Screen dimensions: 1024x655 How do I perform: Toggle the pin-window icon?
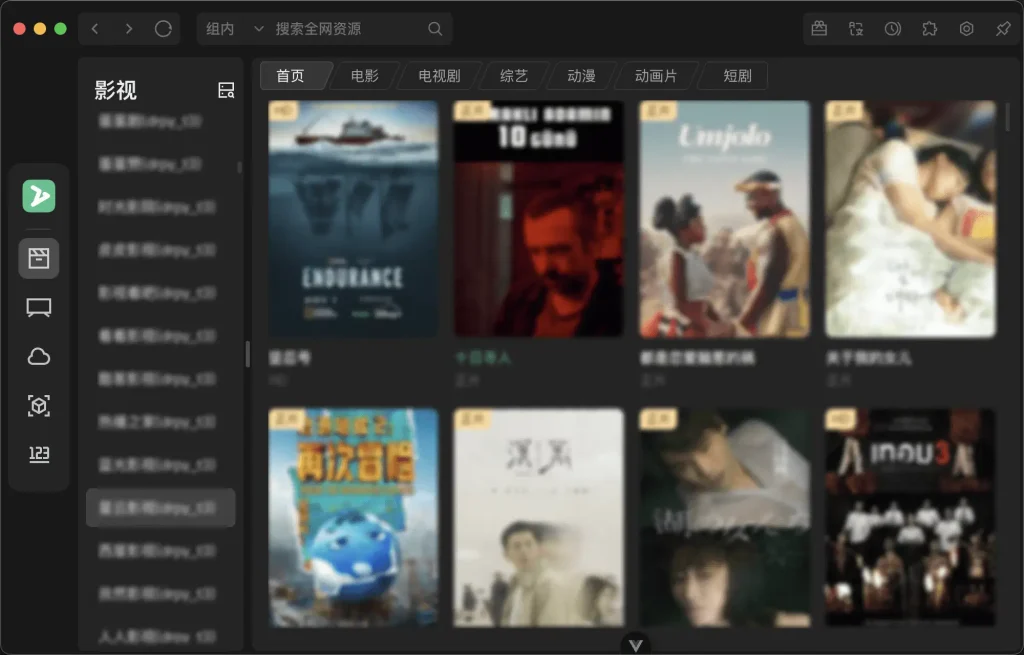1001,28
